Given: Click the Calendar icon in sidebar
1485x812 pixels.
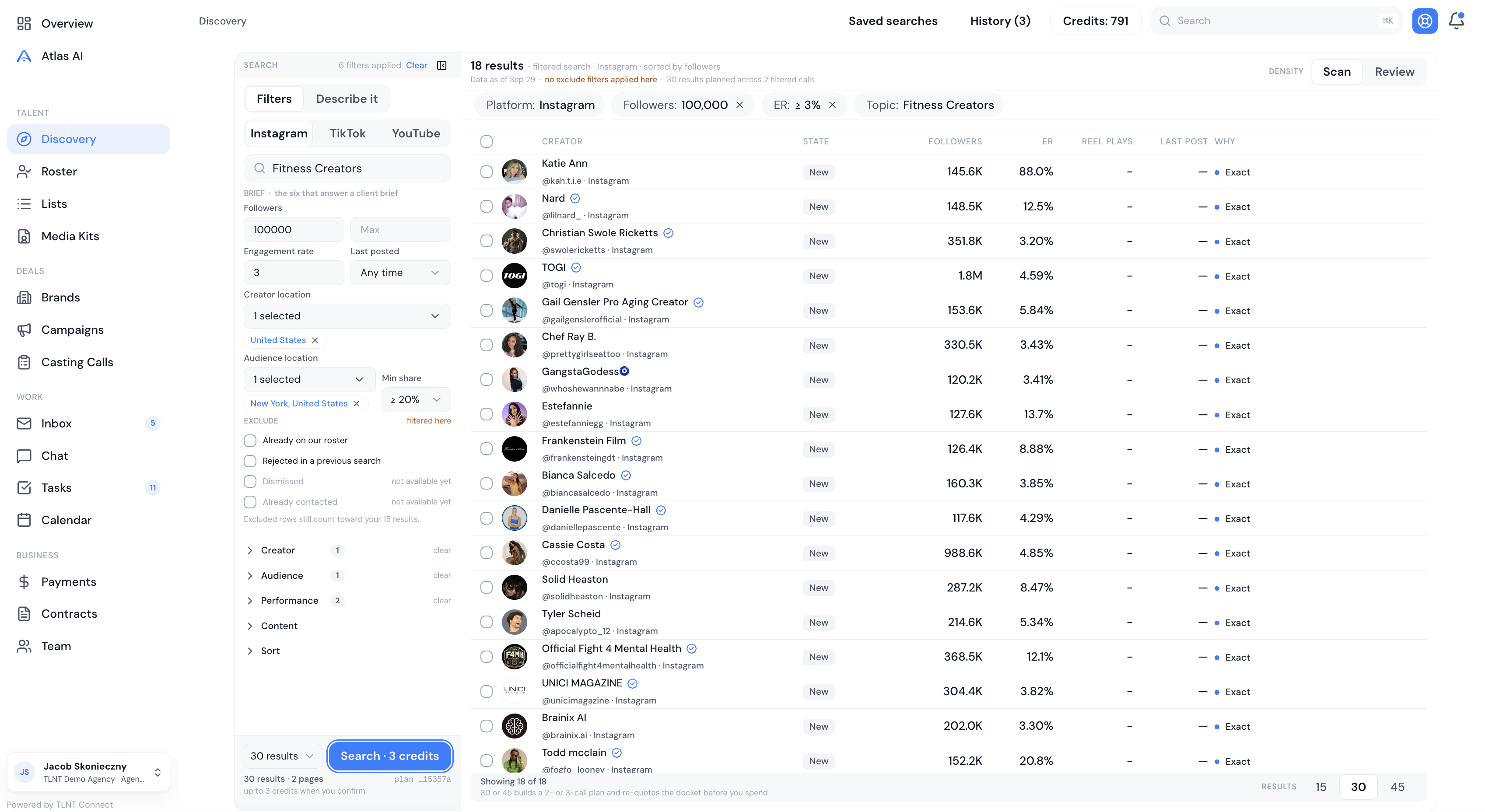Looking at the screenshot, I should 24,520.
